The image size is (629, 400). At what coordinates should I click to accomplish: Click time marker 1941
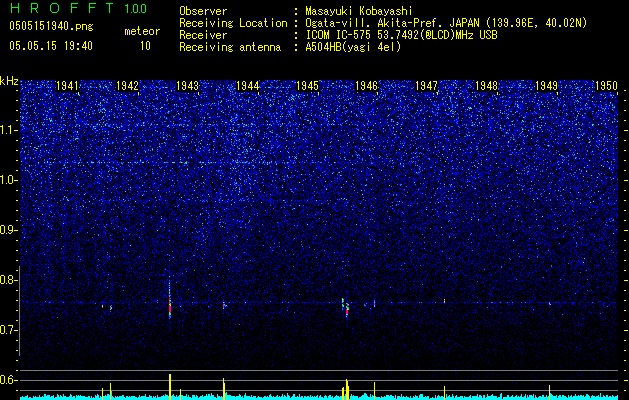coord(68,86)
